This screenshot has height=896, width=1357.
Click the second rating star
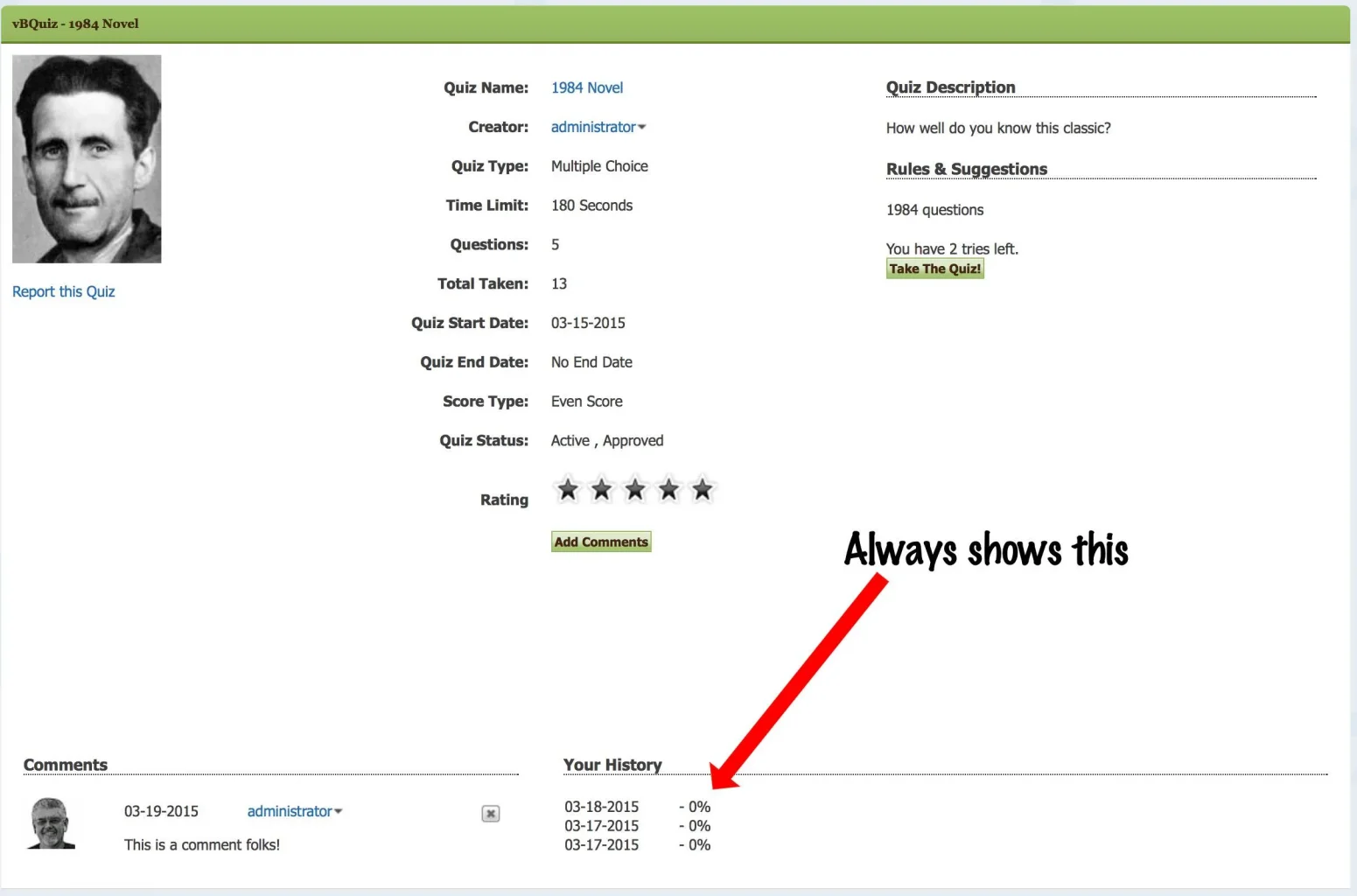click(601, 489)
